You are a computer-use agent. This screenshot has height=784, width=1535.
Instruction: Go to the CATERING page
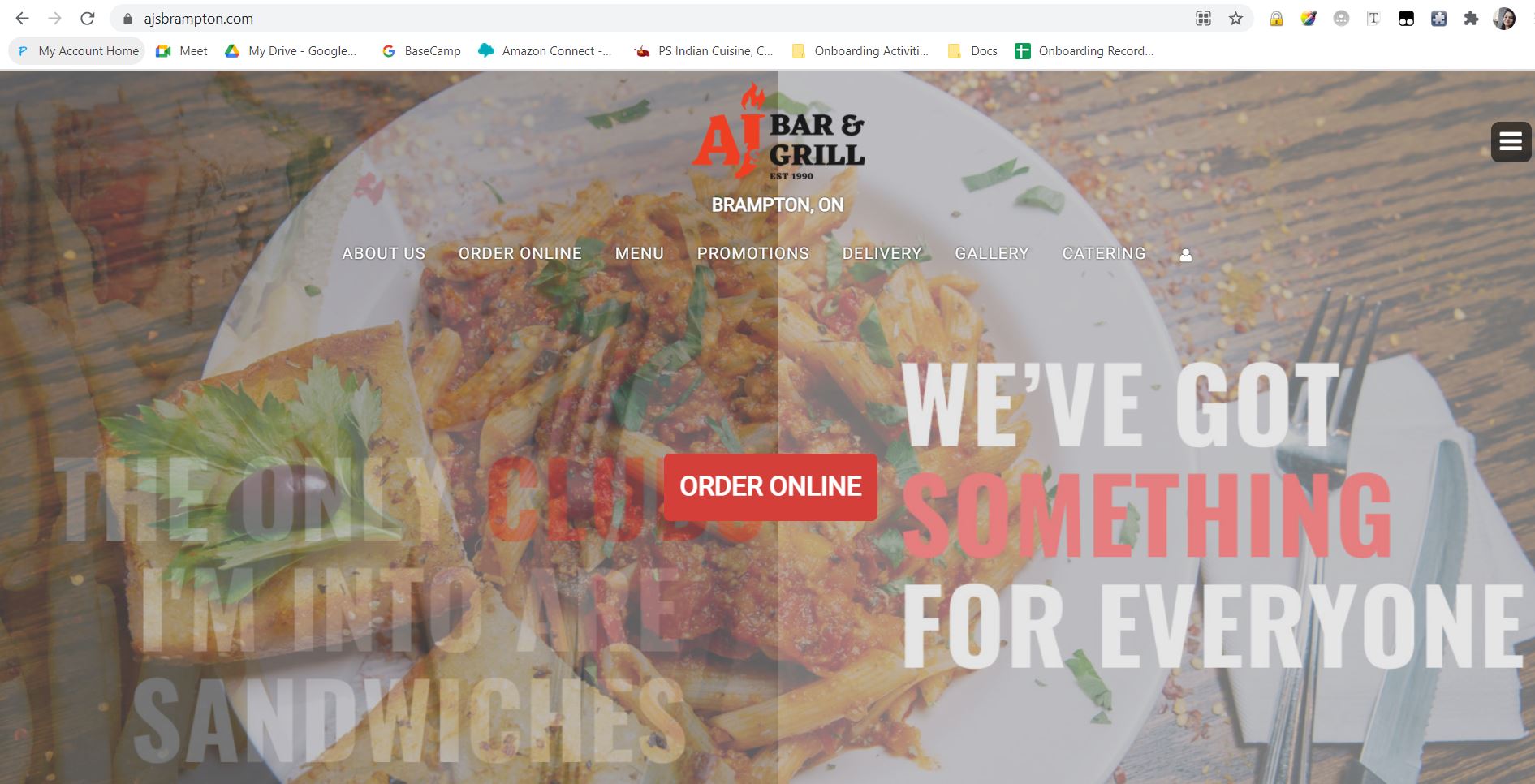tap(1104, 253)
